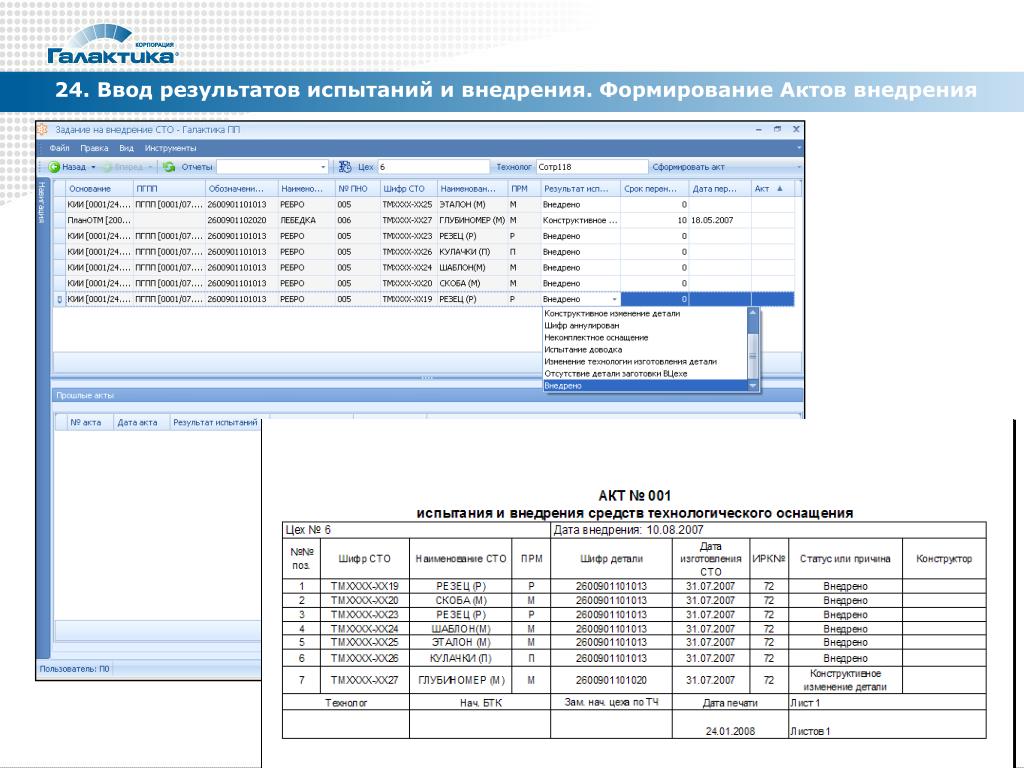This screenshot has height=768, width=1024.
Task: Click the toolbar overflow arrow after Сформировать акт
Action: point(799,167)
